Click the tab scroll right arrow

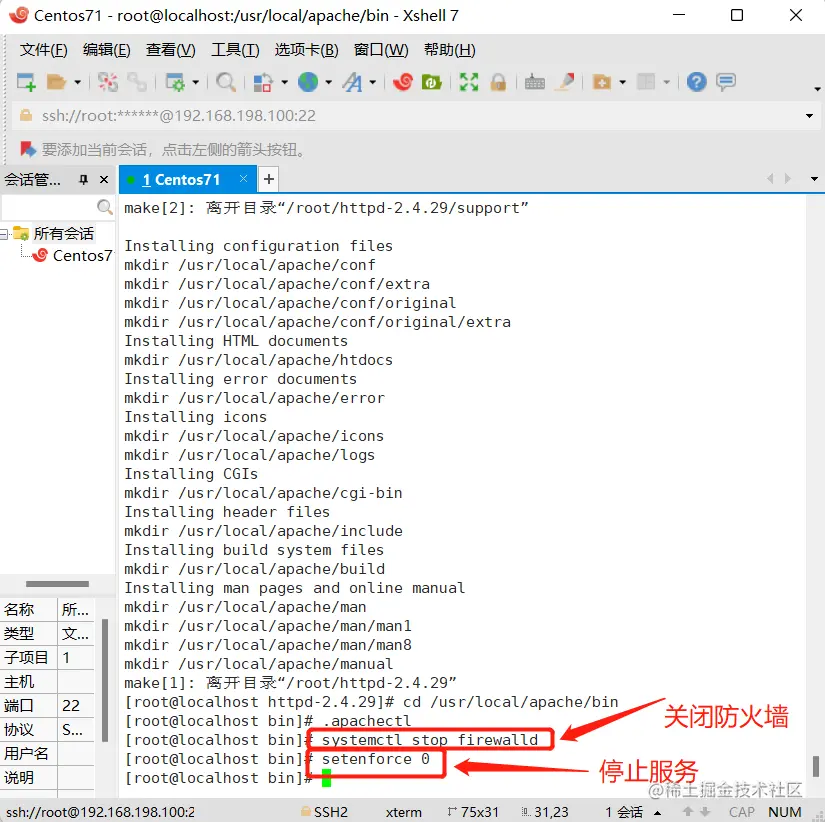point(788,179)
